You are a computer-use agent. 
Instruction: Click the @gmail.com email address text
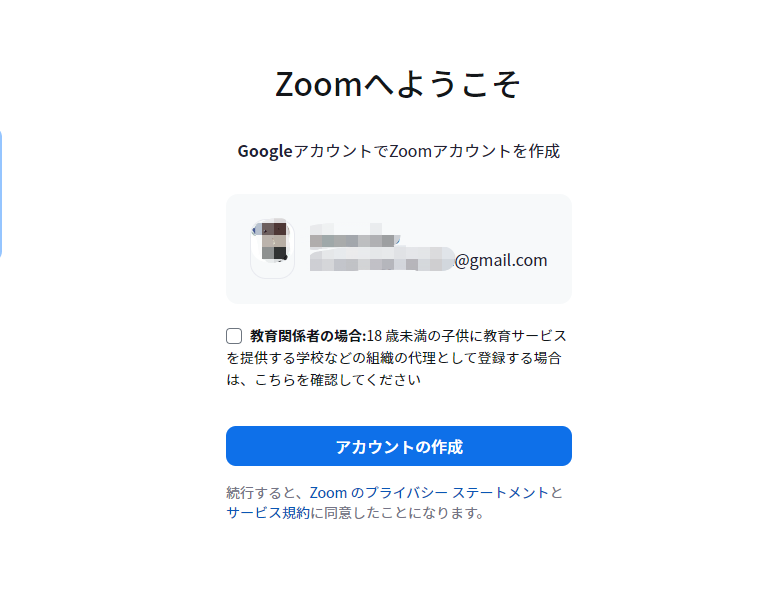tap(501, 260)
